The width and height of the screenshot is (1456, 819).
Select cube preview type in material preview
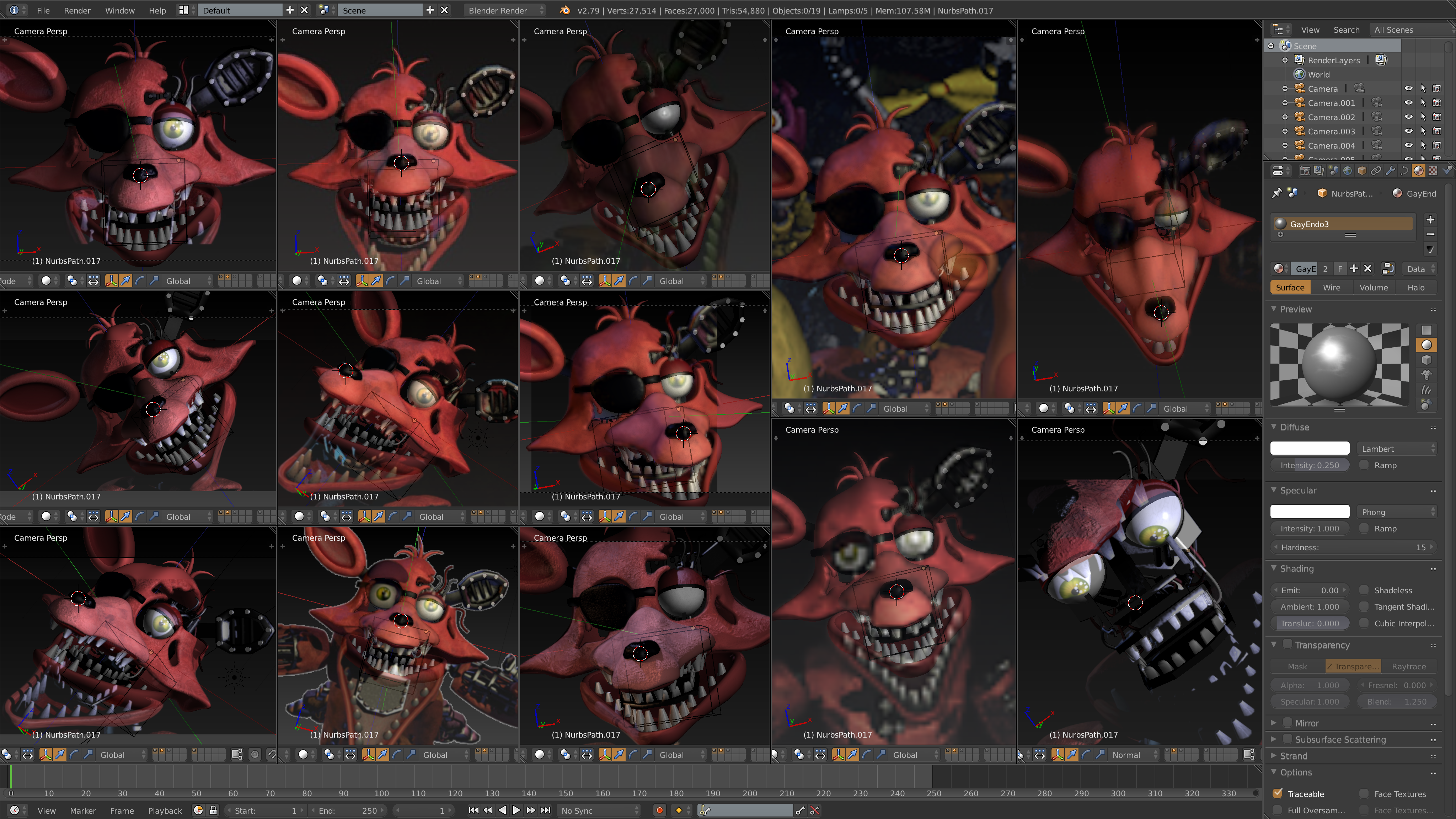[1426, 360]
